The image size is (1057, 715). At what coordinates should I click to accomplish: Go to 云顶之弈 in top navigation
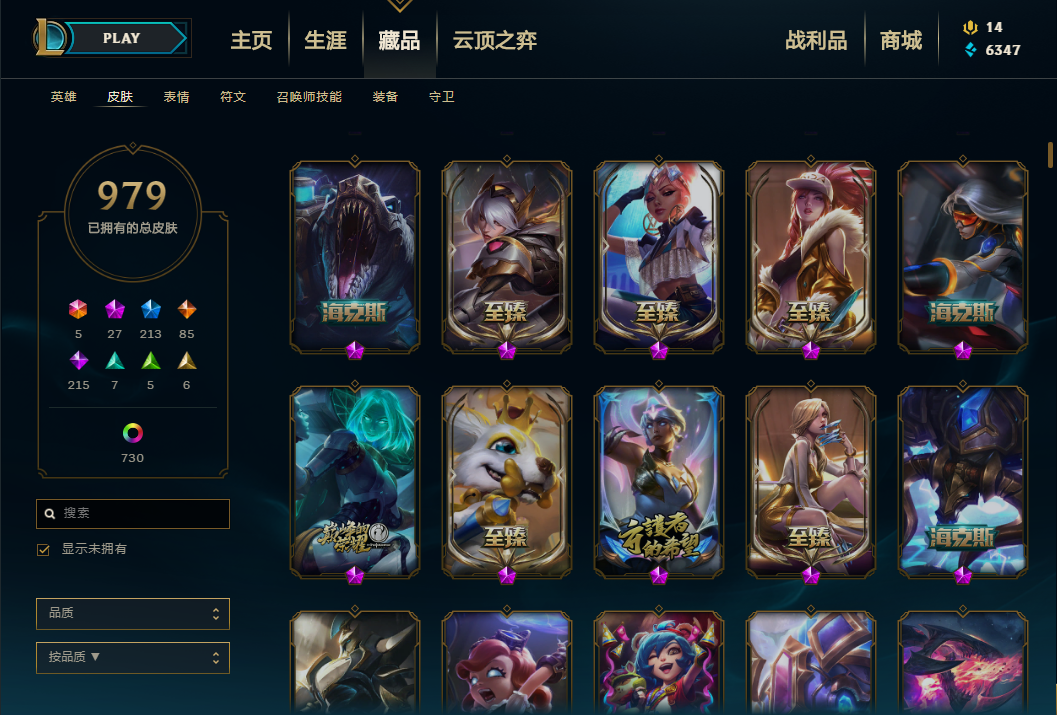pos(495,40)
